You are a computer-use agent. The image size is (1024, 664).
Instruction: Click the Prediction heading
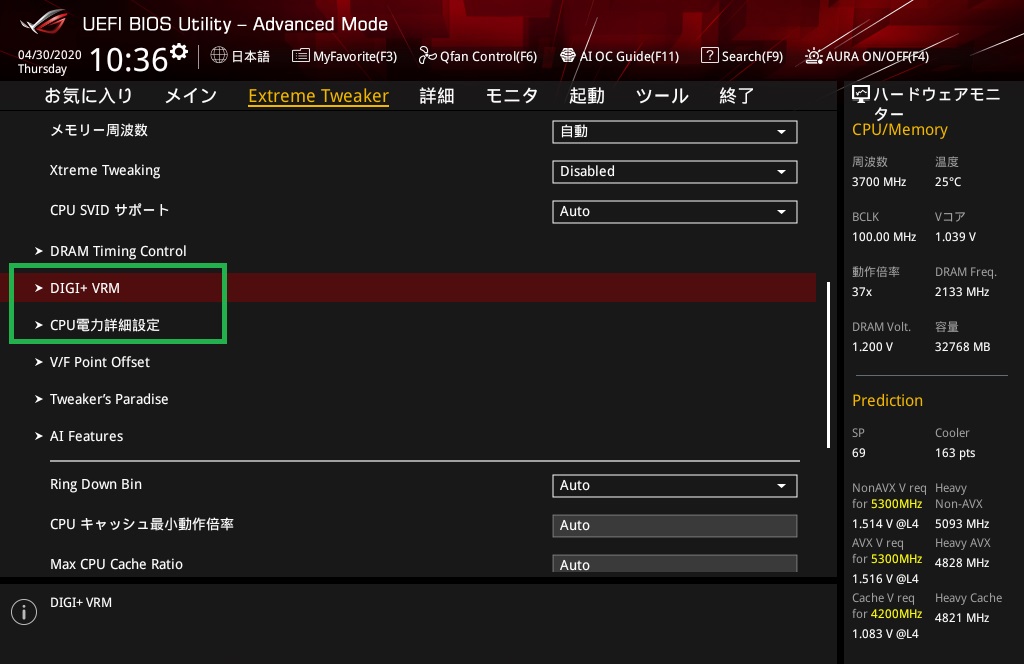coord(888,401)
